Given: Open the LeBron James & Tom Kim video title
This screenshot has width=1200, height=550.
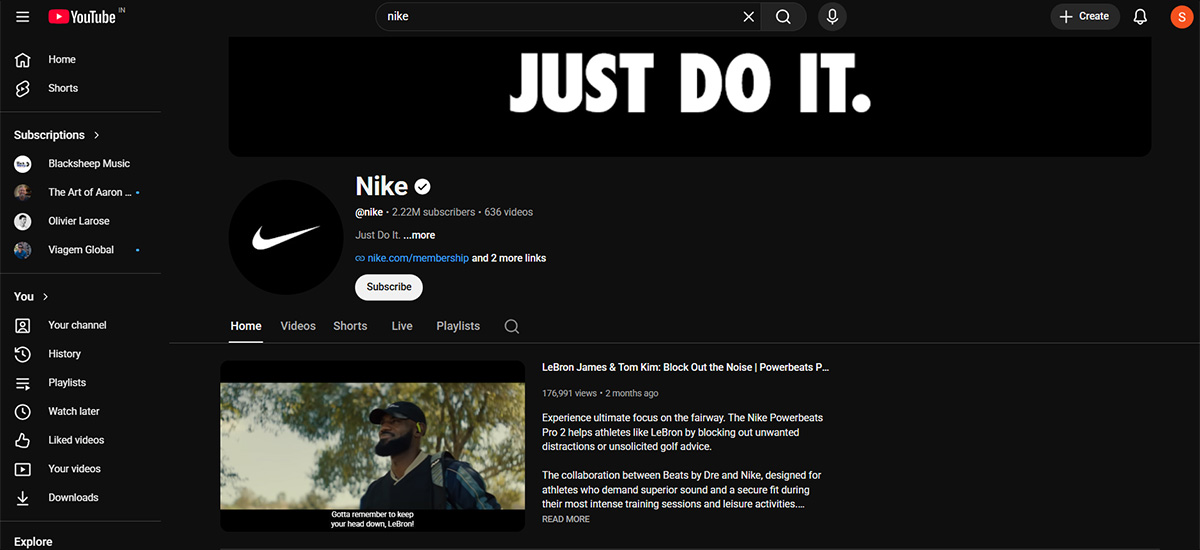Looking at the screenshot, I should tap(686, 367).
